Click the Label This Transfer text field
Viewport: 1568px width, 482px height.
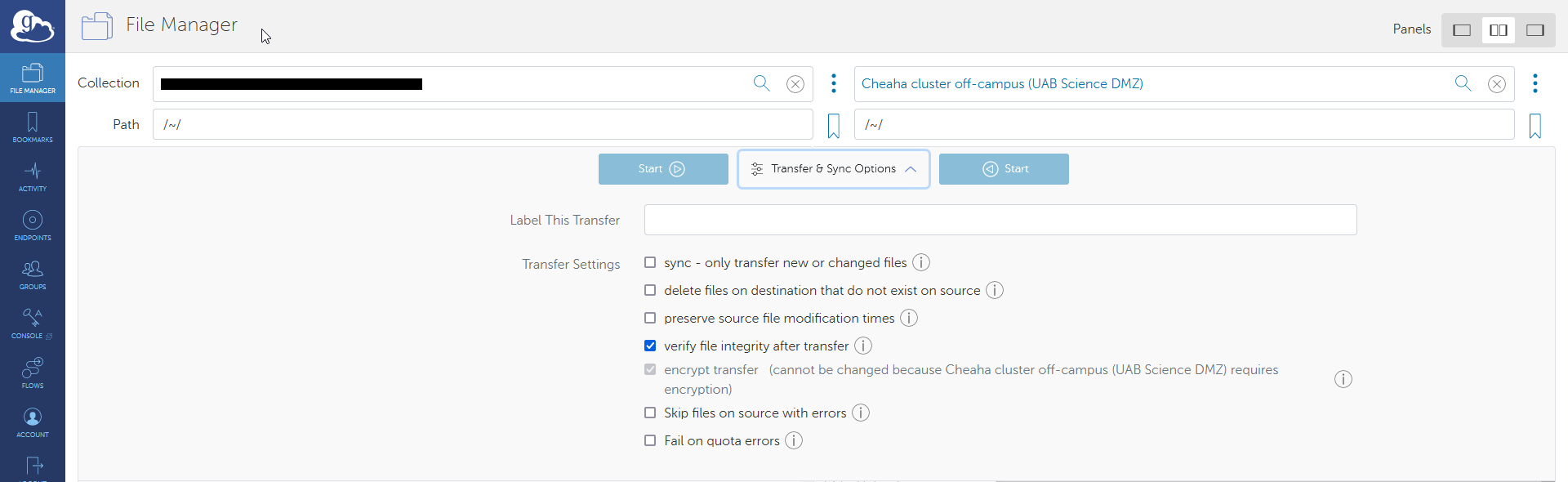coord(1000,220)
